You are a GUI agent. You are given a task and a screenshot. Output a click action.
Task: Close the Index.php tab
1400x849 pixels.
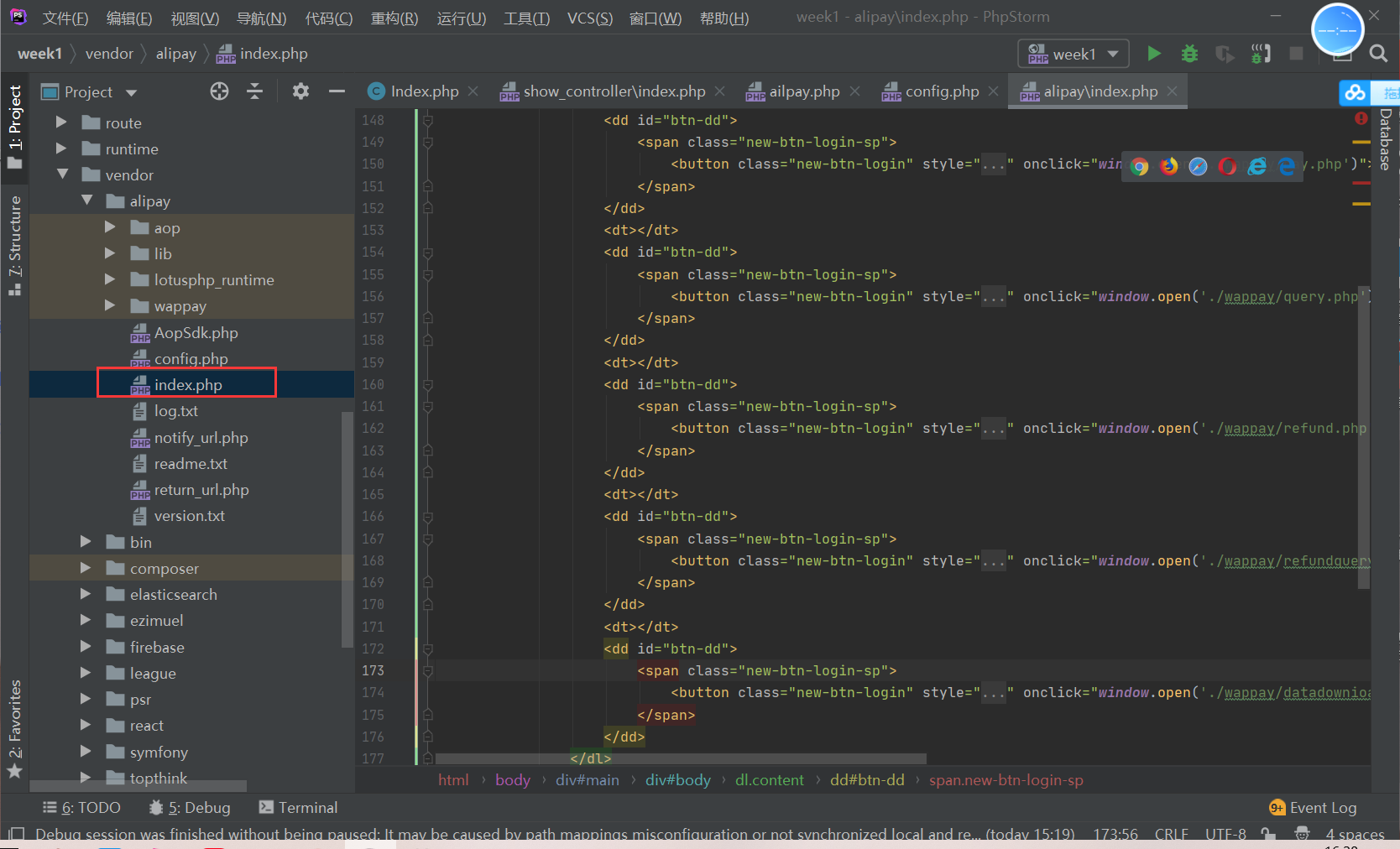pos(473,91)
